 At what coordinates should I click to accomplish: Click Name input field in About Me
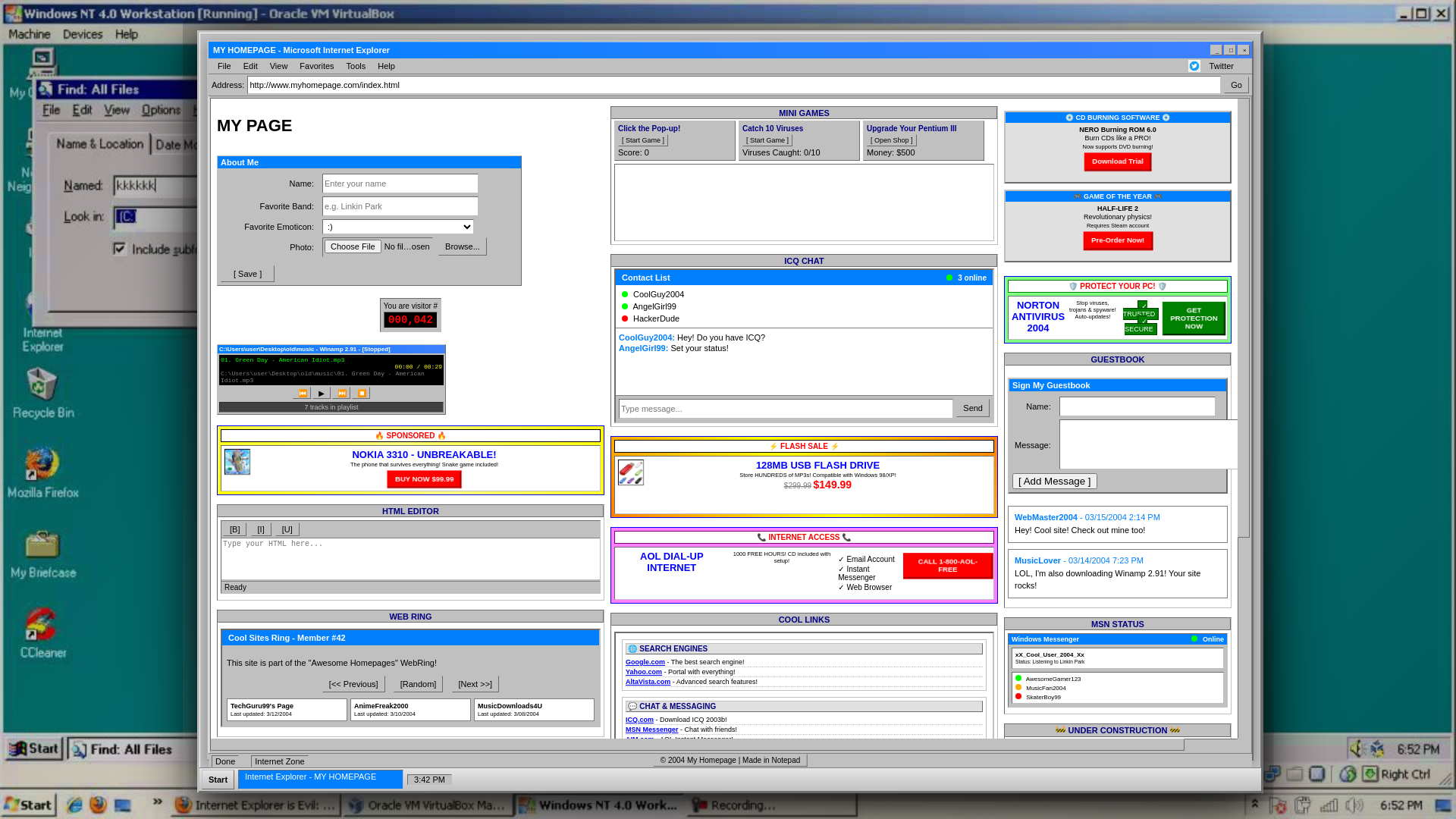pyautogui.click(x=400, y=184)
